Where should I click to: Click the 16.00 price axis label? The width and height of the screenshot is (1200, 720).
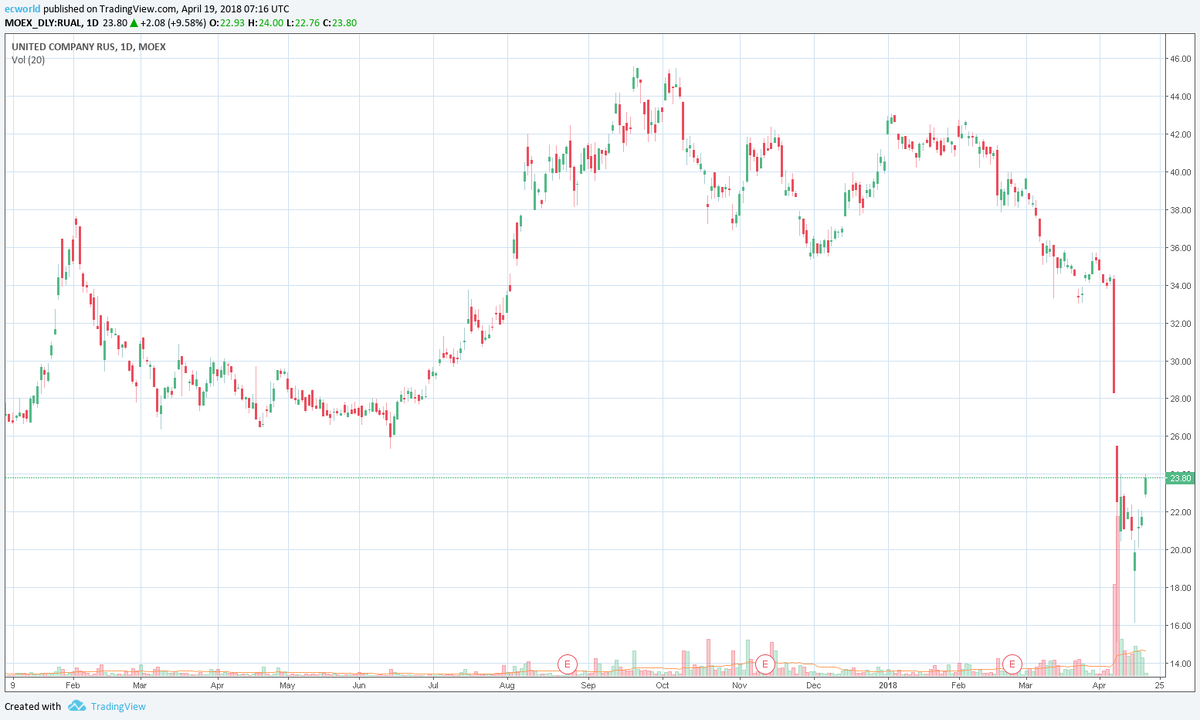click(1180, 626)
